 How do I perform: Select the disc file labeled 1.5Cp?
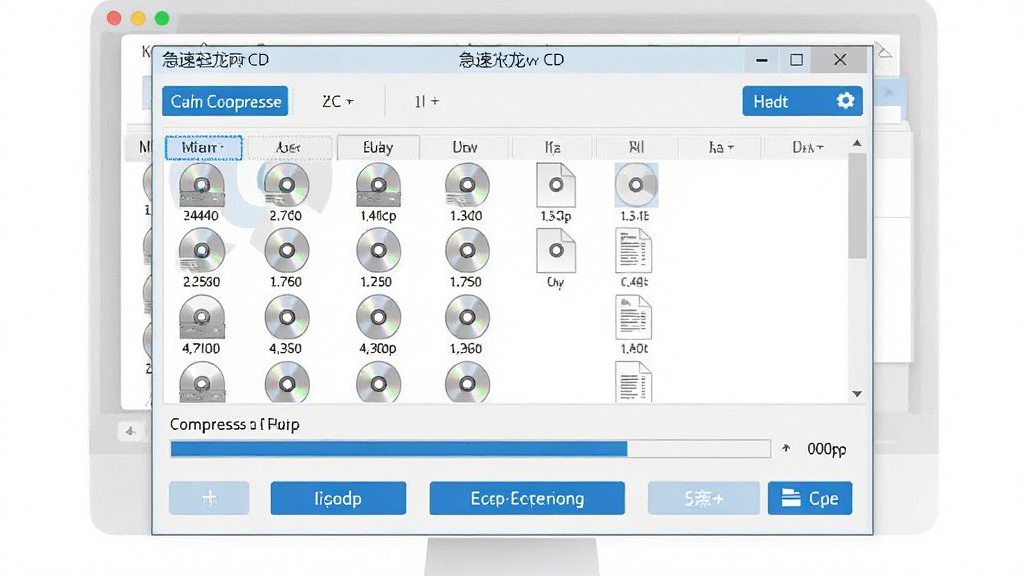click(556, 185)
